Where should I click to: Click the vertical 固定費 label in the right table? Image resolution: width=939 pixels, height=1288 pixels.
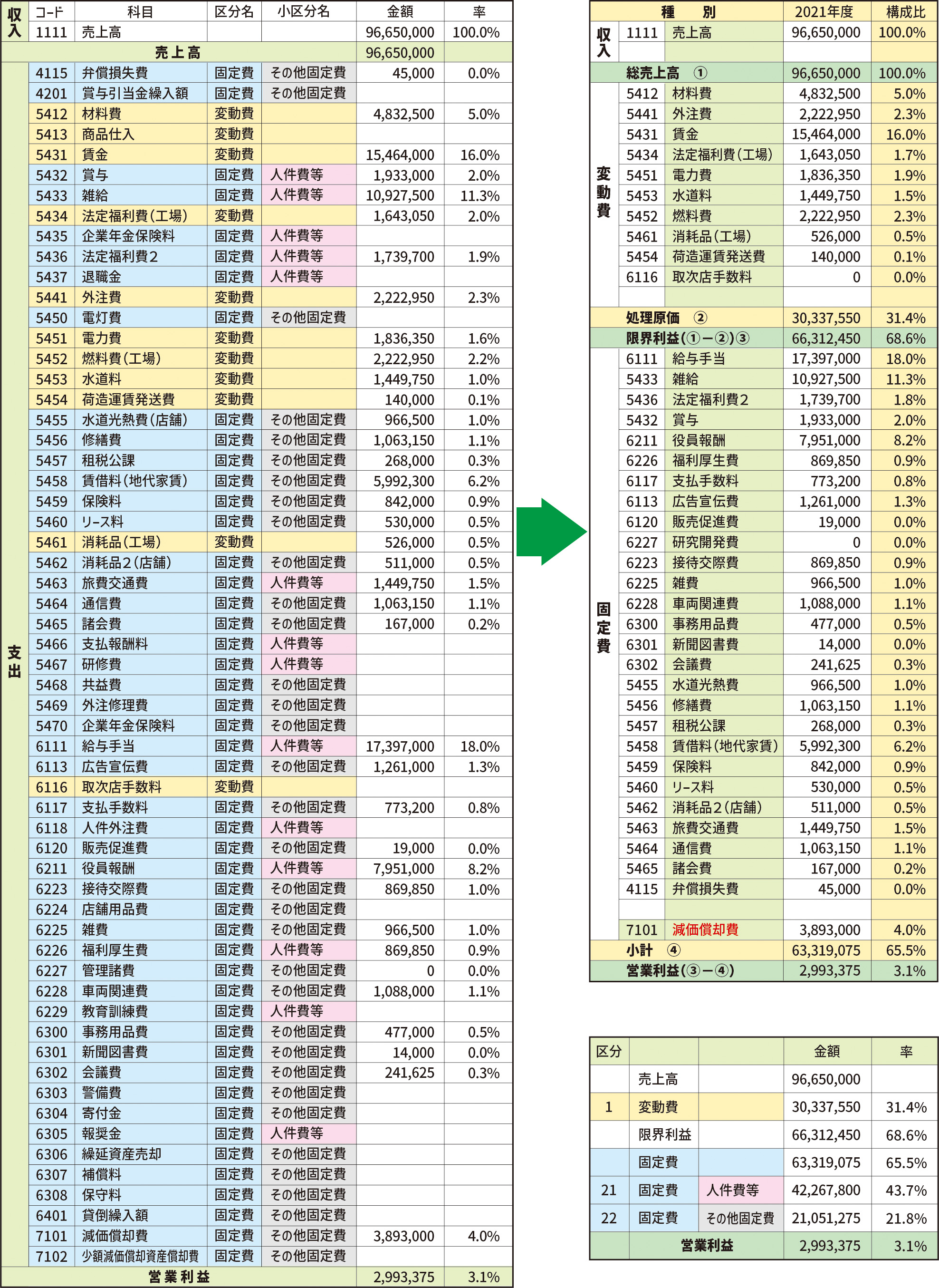click(604, 627)
